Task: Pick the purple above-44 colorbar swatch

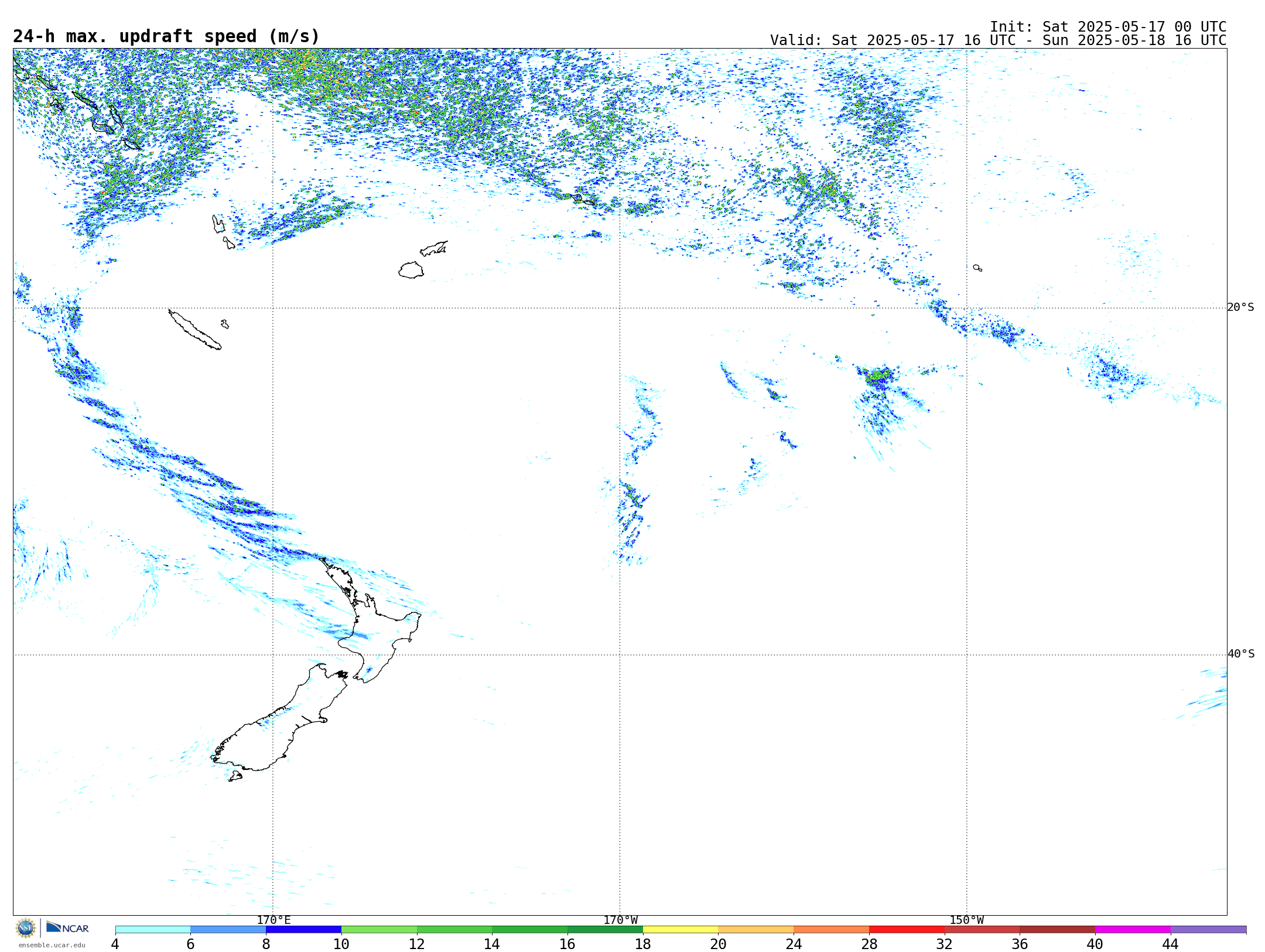Action: [1208, 929]
